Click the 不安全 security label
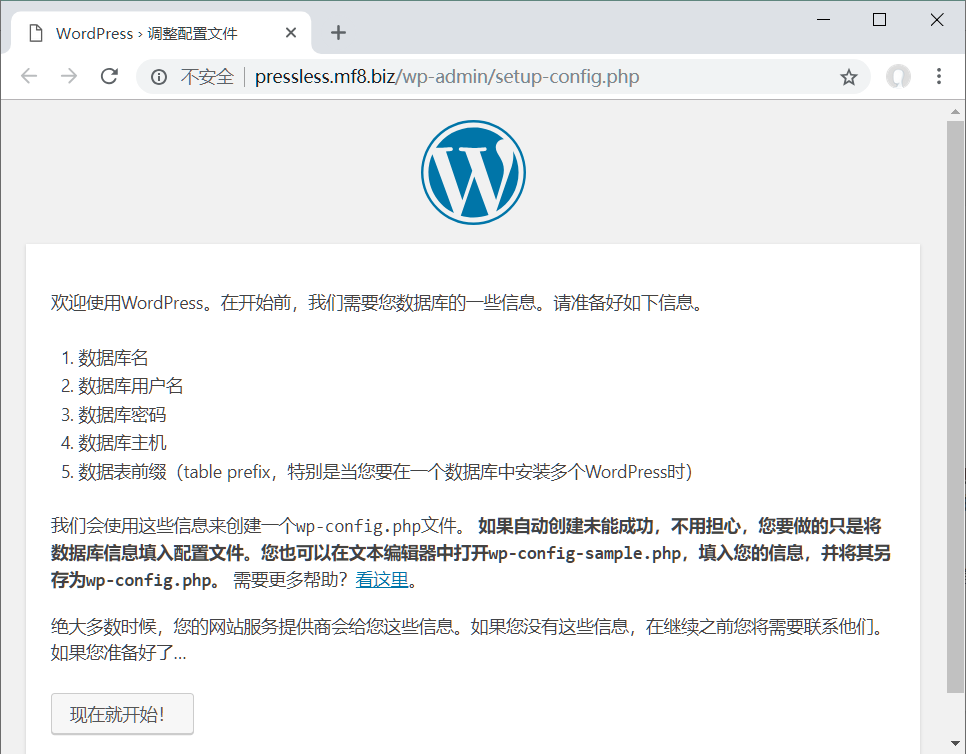Screen dimensions: 966x754 coord(207,77)
